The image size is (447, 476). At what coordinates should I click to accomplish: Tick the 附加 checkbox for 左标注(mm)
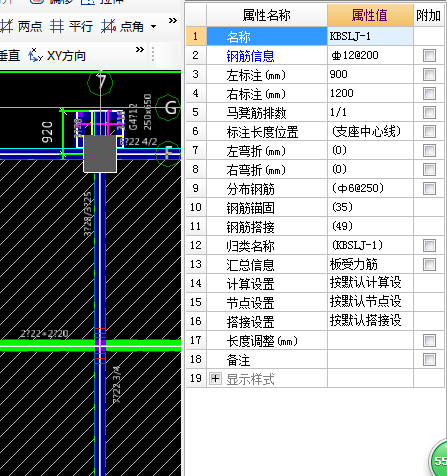pyautogui.click(x=429, y=74)
